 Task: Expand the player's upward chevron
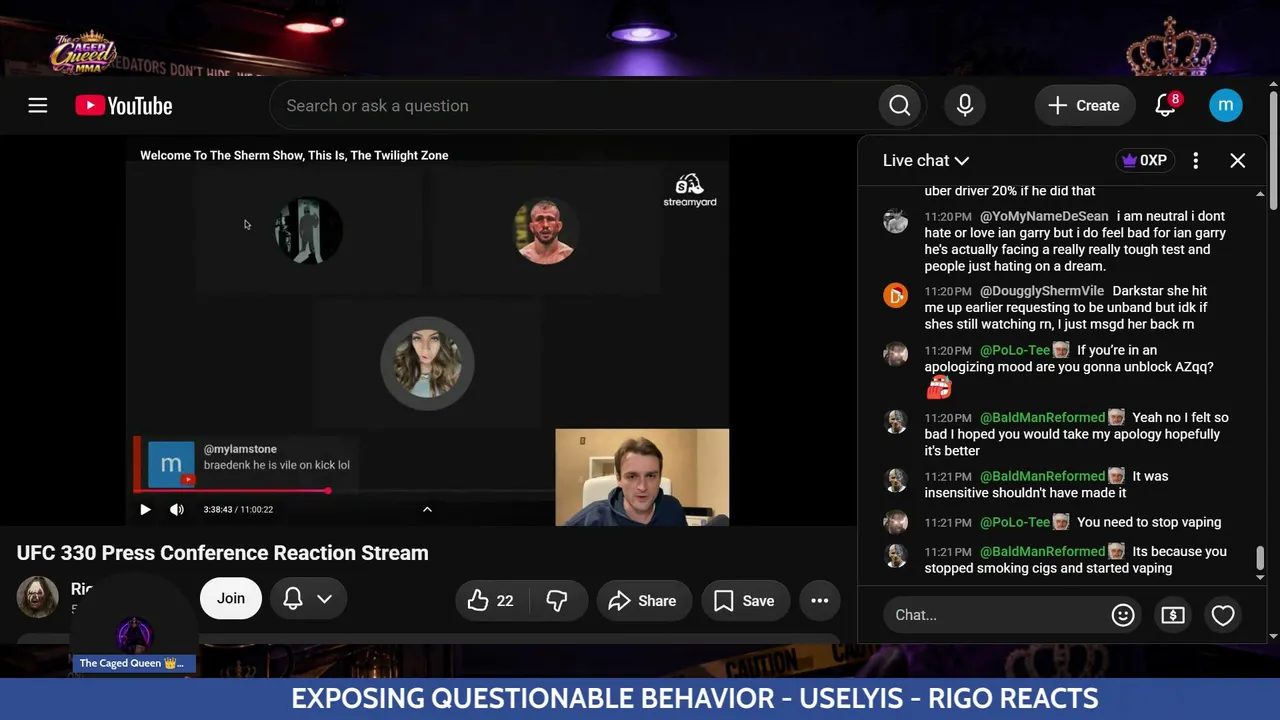(x=427, y=510)
